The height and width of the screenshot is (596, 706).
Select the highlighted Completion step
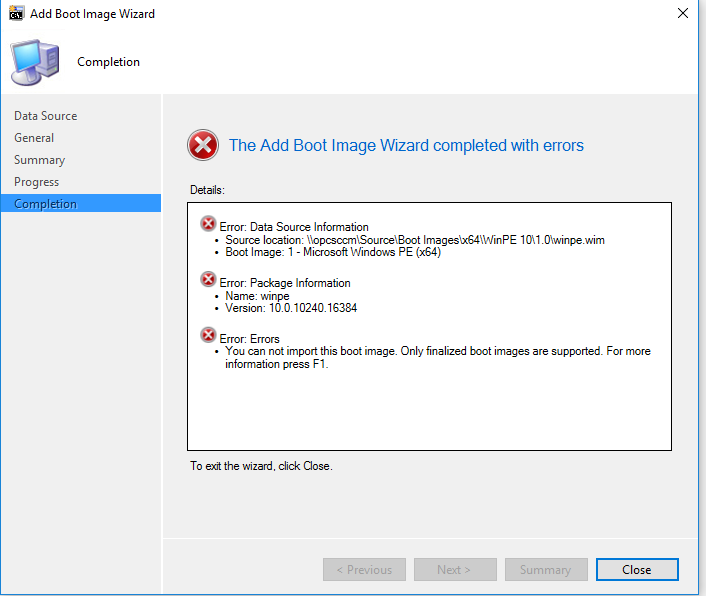pos(81,203)
